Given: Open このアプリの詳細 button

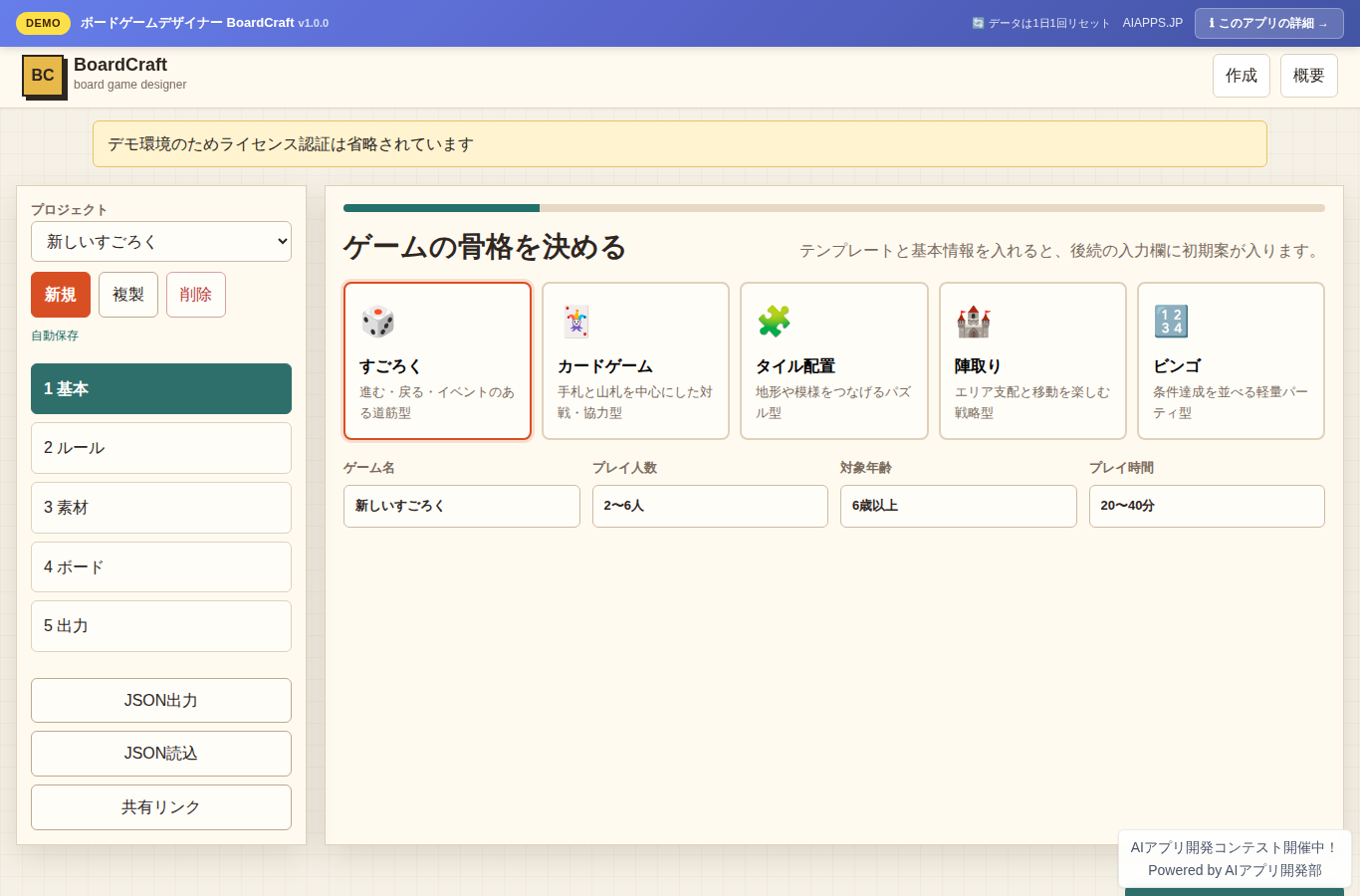Looking at the screenshot, I should click(x=1269, y=23).
